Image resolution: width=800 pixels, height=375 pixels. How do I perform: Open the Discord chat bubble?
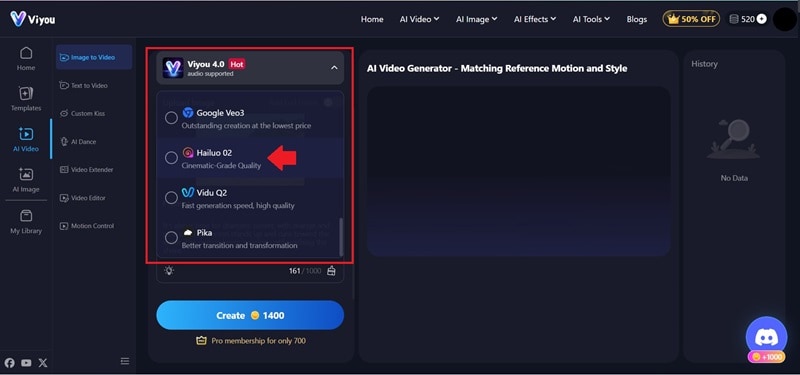coord(766,337)
